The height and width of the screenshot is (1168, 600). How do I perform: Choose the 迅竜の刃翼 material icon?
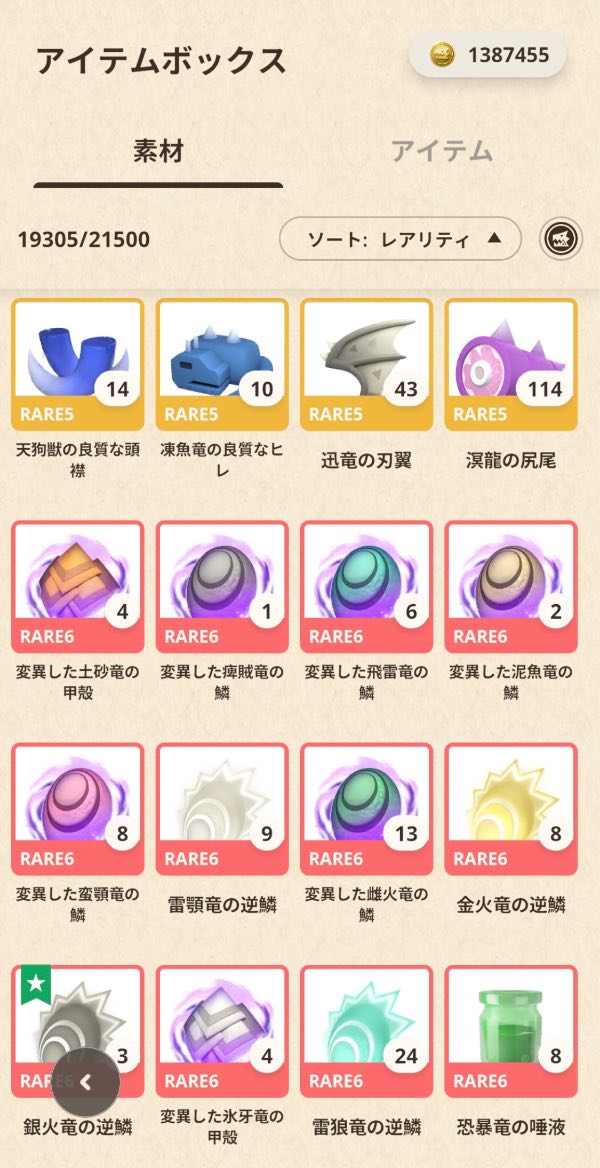pos(367,364)
